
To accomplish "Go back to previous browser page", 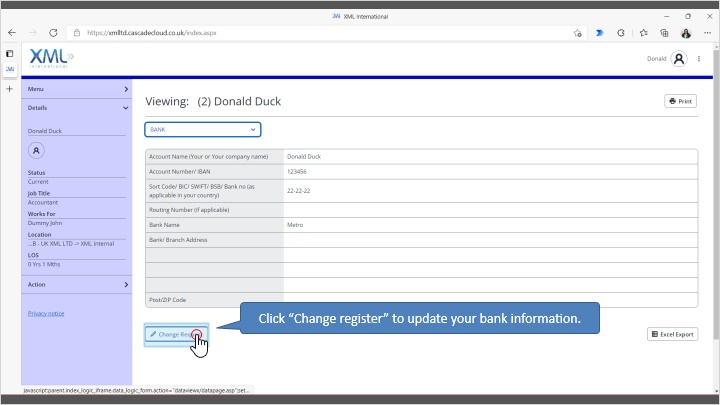I will [12, 32].
